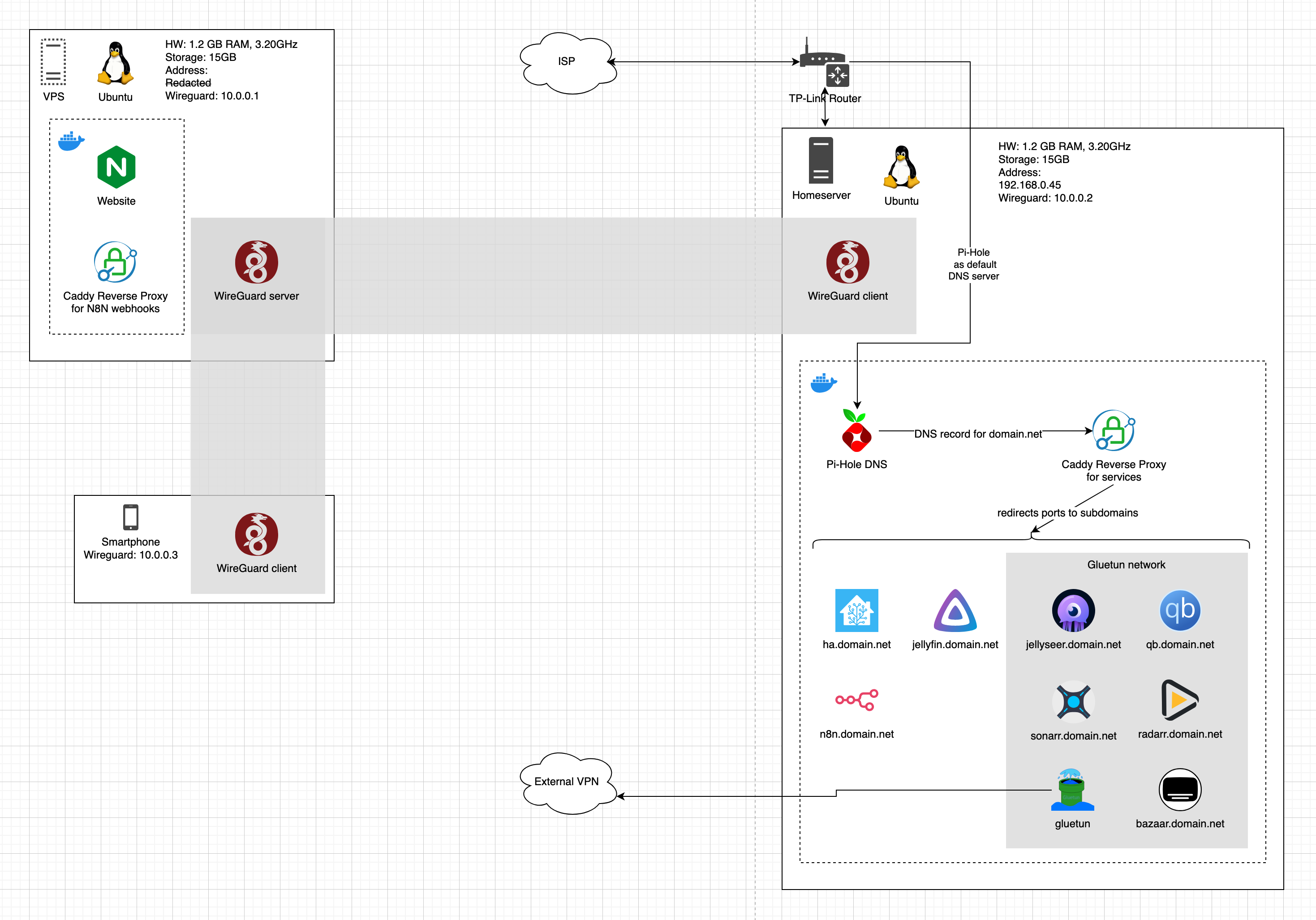Select the 'radarr.domain.net' label
The height and width of the screenshot is (920, 1316).
click(1180, 734)
